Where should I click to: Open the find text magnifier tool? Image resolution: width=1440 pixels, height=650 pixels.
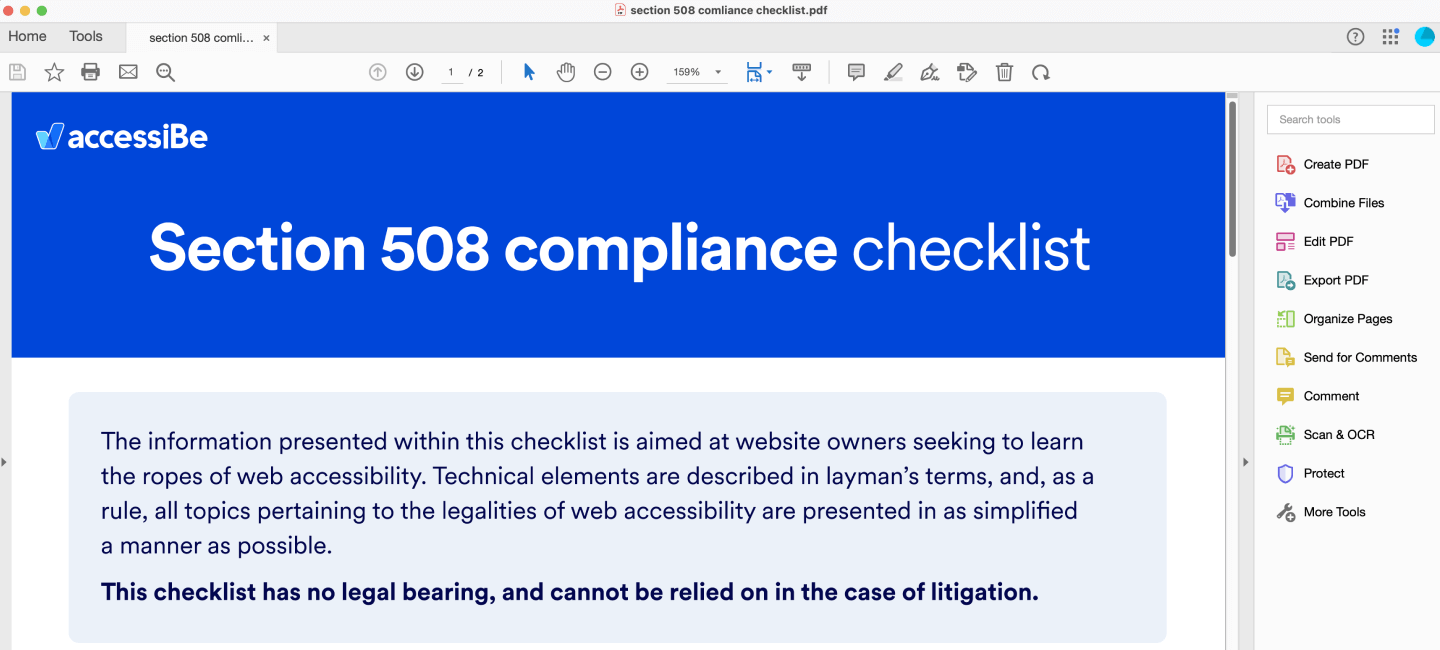click(165, 72)
